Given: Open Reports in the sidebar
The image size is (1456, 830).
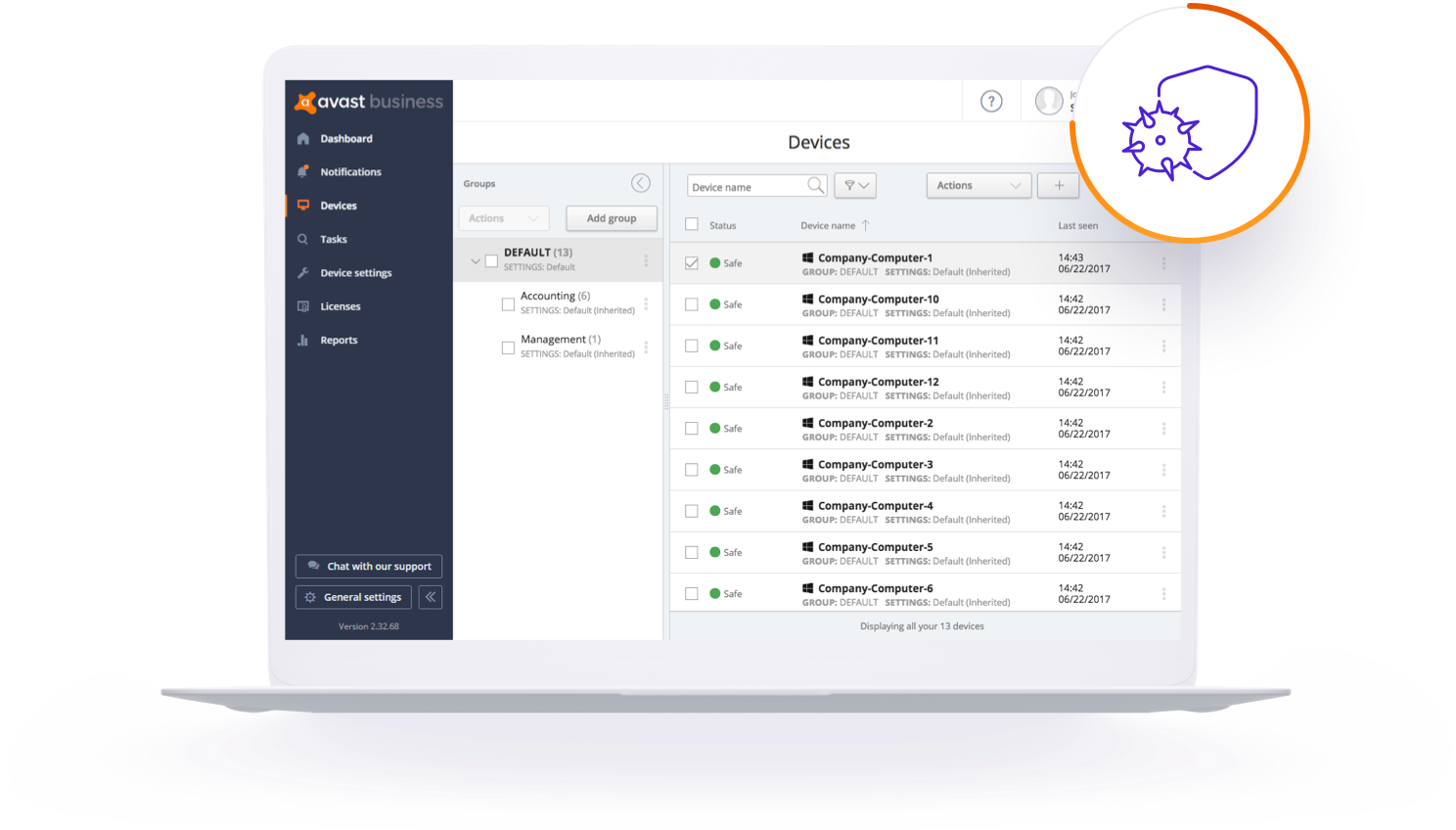Looking at the screenshot, I should pos(339,341).
